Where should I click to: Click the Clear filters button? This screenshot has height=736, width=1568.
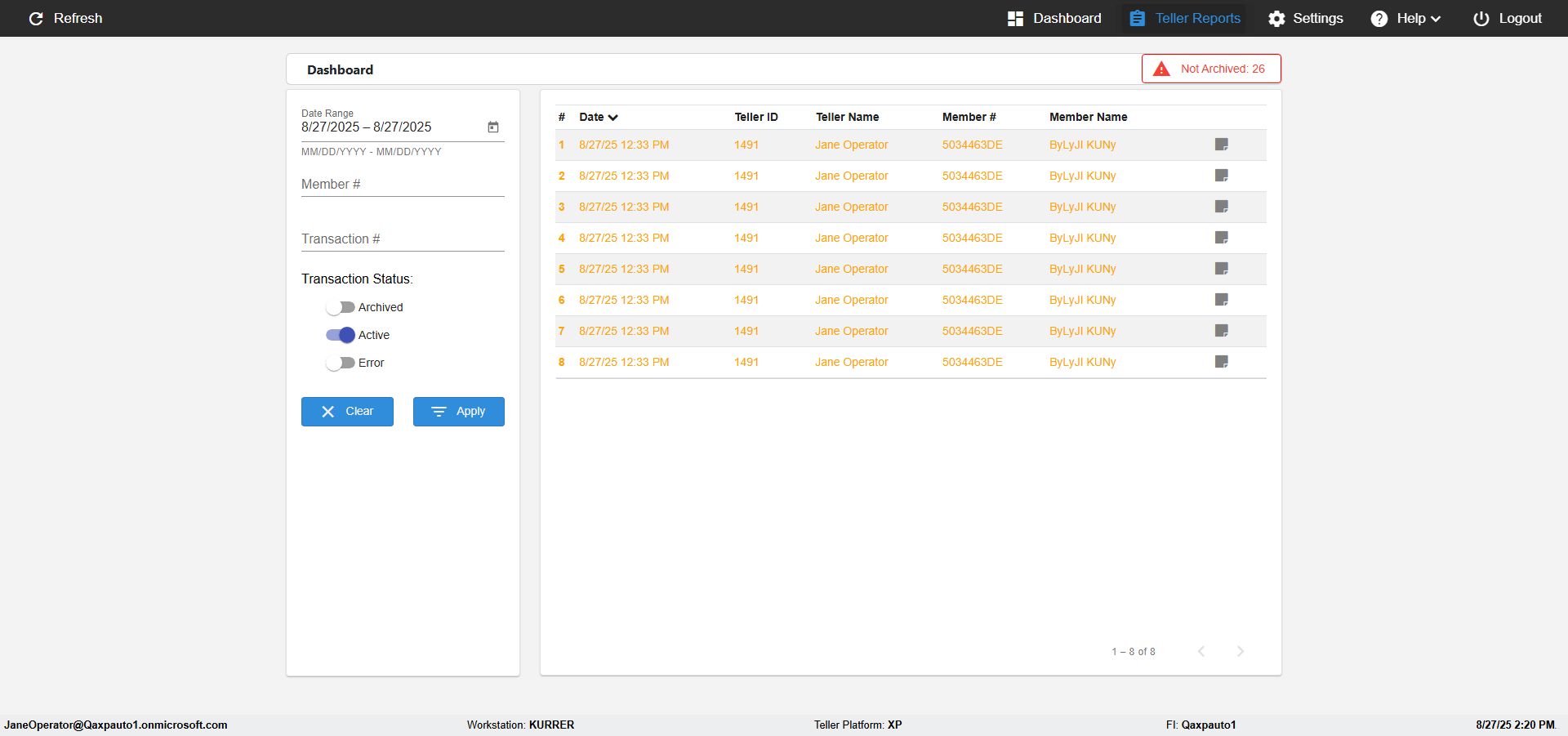click(x=347, y=412)
